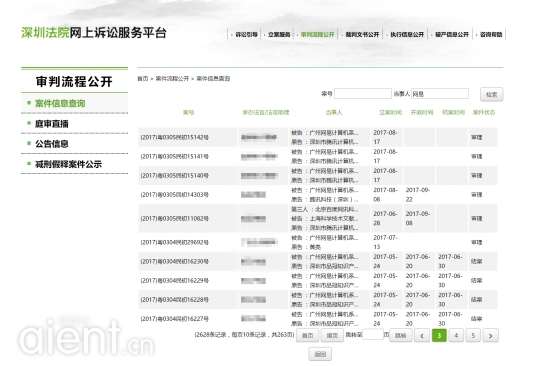Click the 结案 status of case 16230
Viewport: 554px width, 366px height.
click(x=476, y=261)
